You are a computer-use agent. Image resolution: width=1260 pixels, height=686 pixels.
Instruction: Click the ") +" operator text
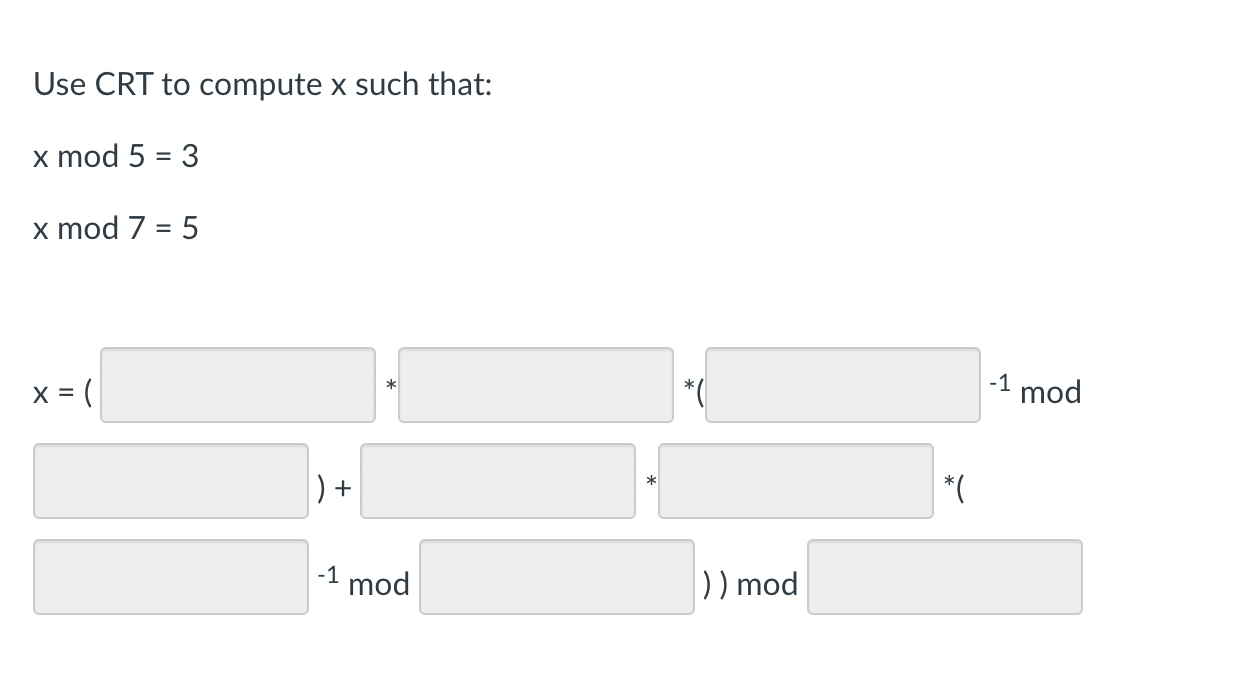point(331,489)
